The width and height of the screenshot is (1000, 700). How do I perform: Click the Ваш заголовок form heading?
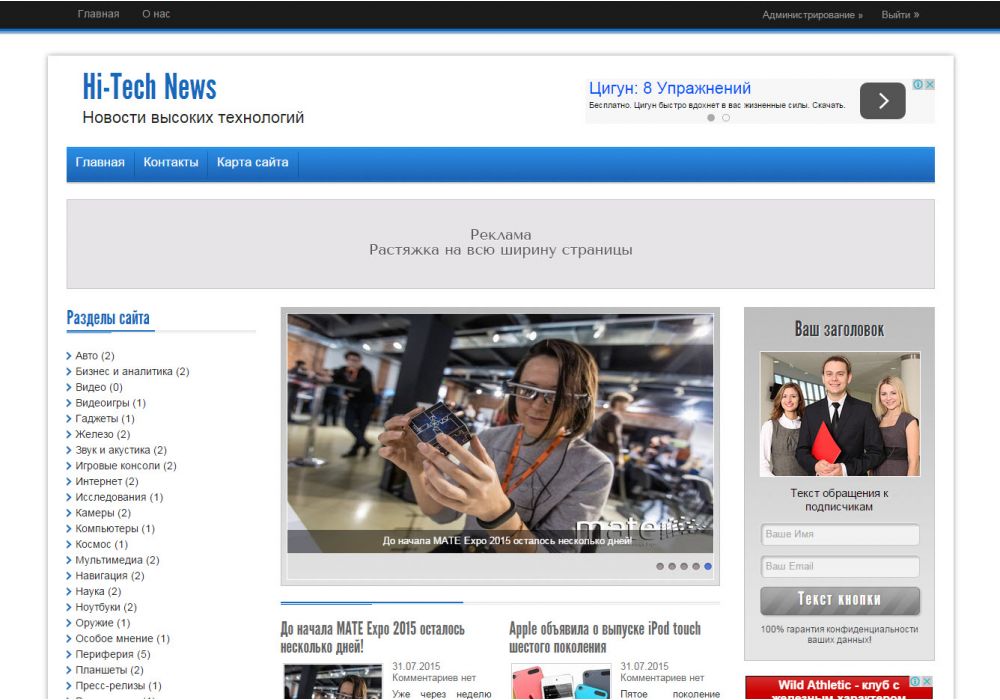point(839,330)
